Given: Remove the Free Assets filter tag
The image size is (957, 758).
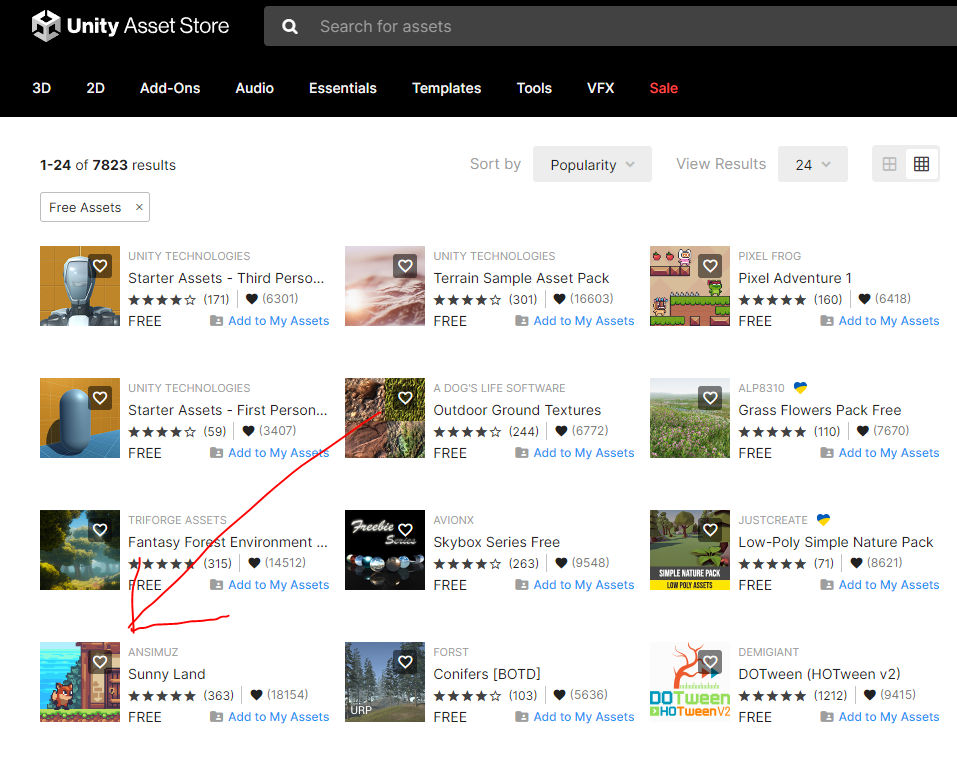Looking at the screenshot, I should click(139, 207).
